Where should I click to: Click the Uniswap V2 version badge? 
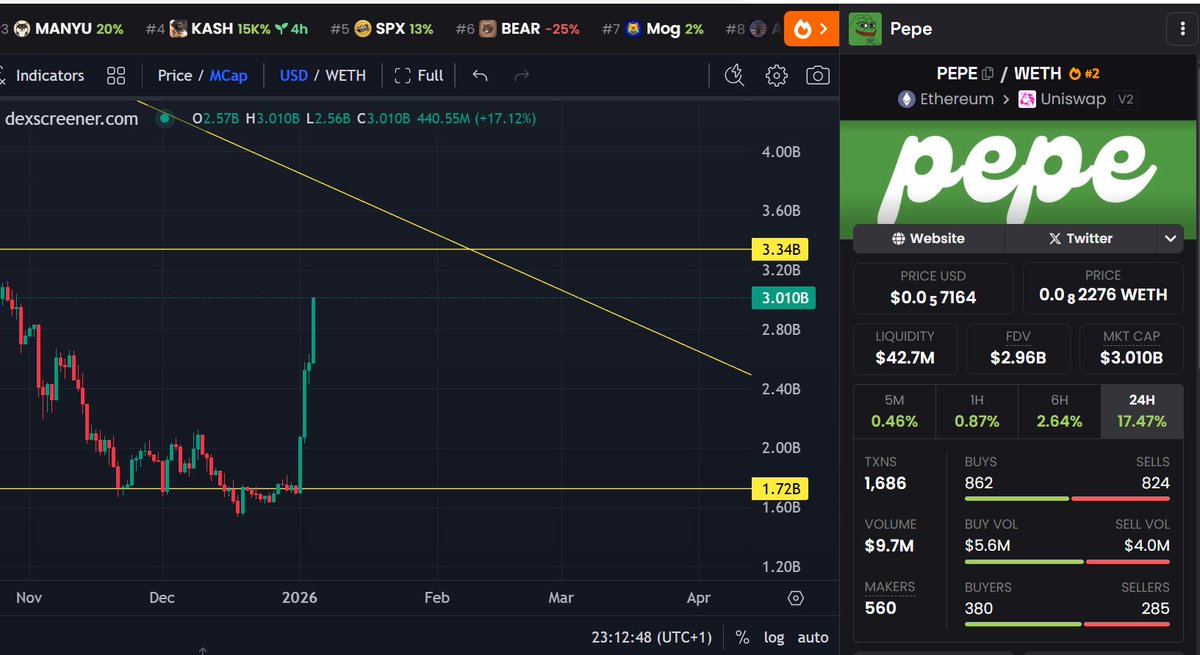point(1125,99)
